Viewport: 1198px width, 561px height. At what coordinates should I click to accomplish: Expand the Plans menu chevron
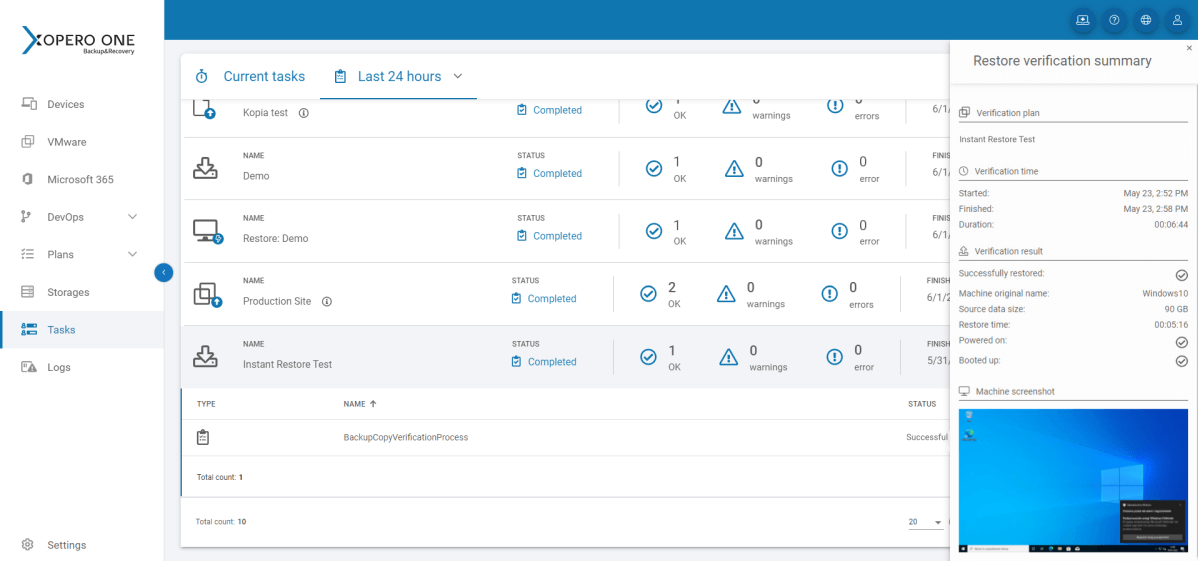132,255
